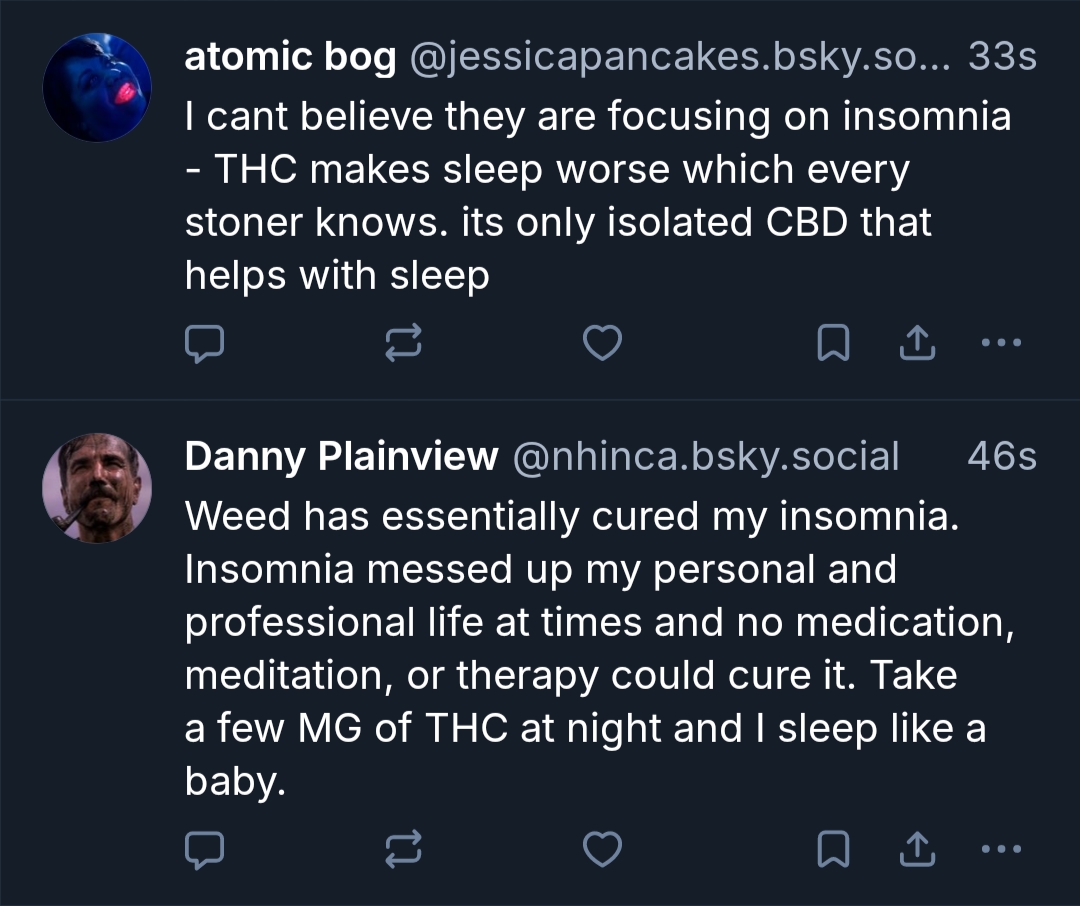Reply to Danny Plainview's post

pyautogui.click(x=205, y=850)
